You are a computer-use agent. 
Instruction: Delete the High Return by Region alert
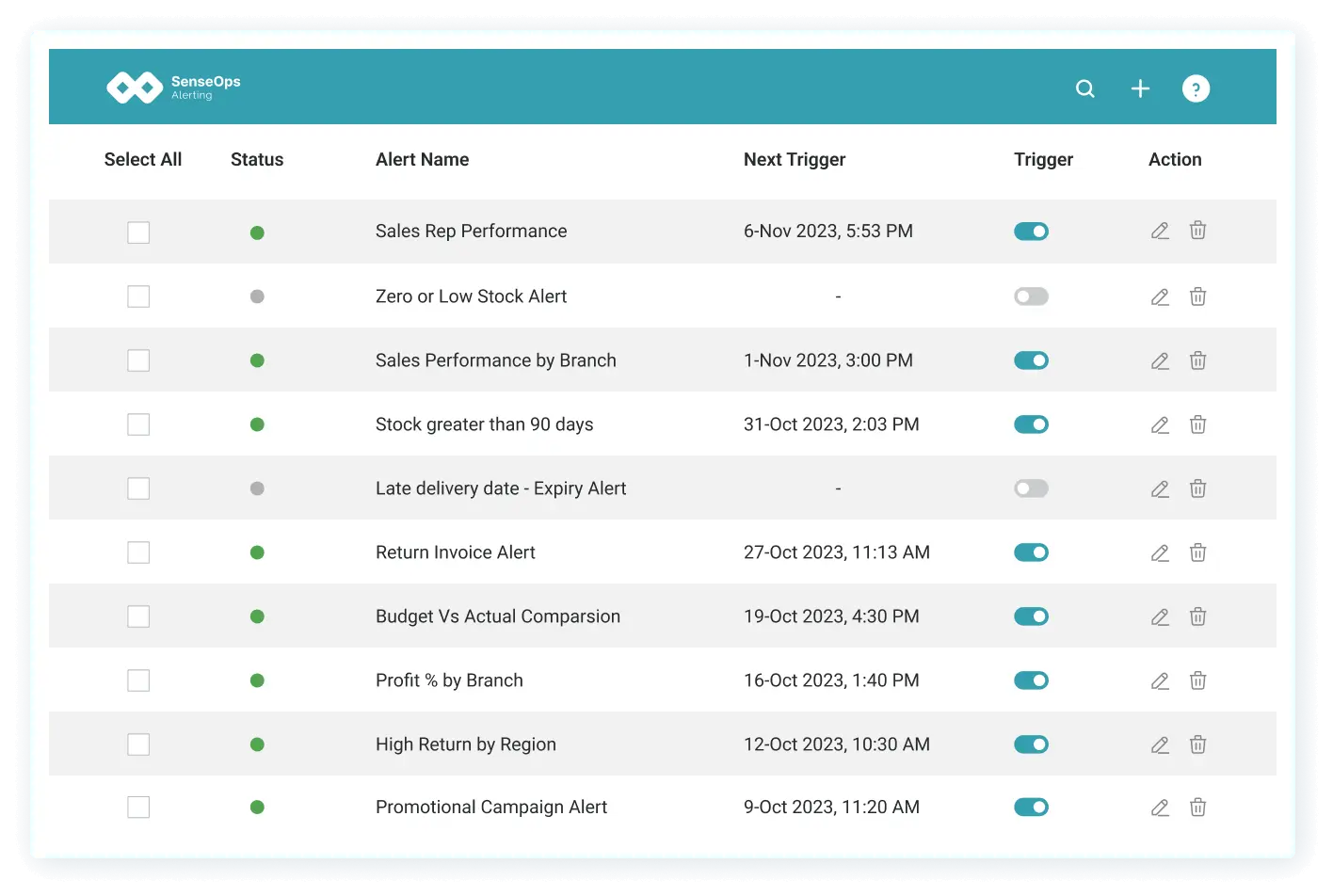point(1197,744)
